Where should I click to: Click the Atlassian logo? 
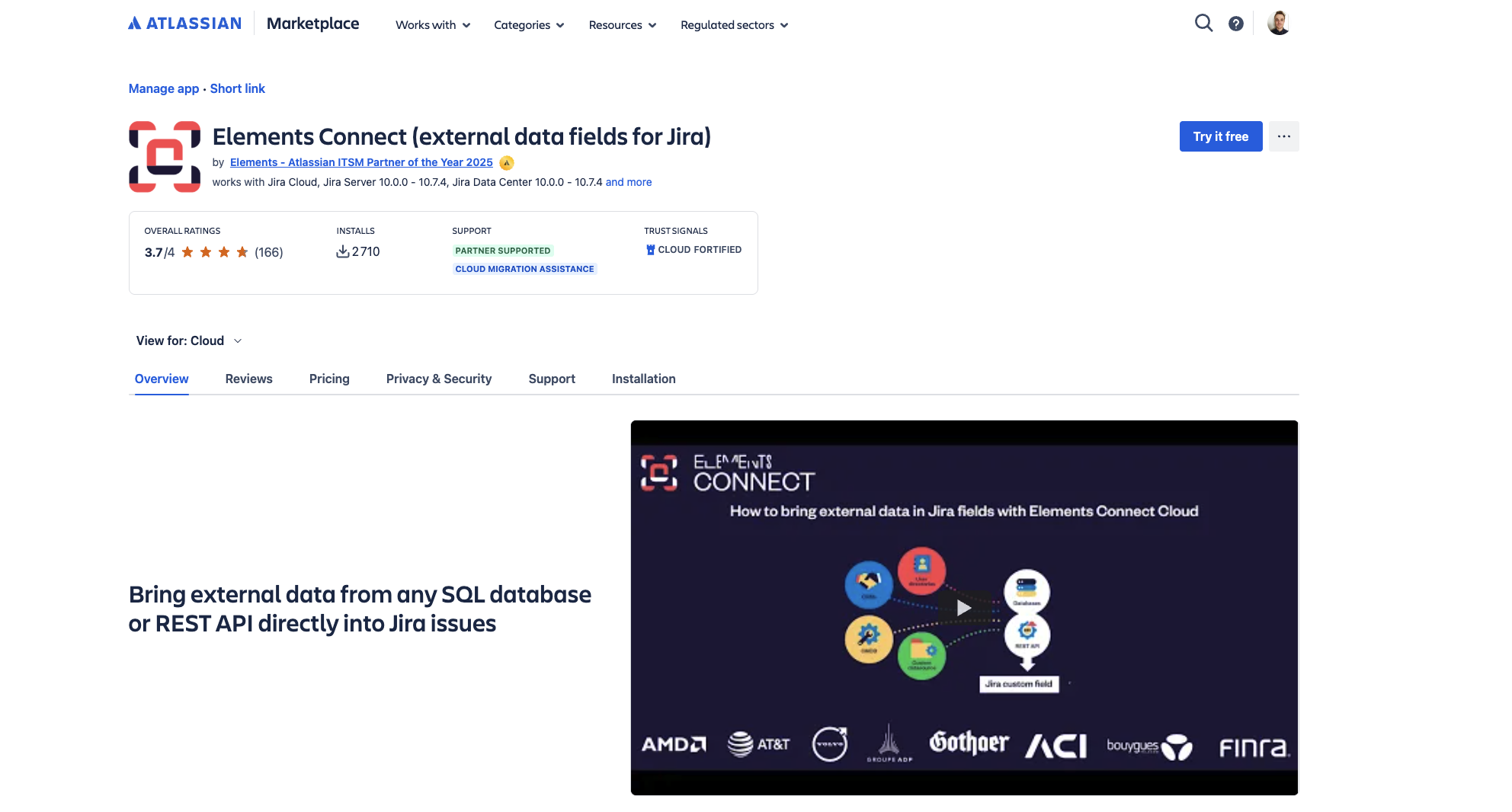[184, 24]
